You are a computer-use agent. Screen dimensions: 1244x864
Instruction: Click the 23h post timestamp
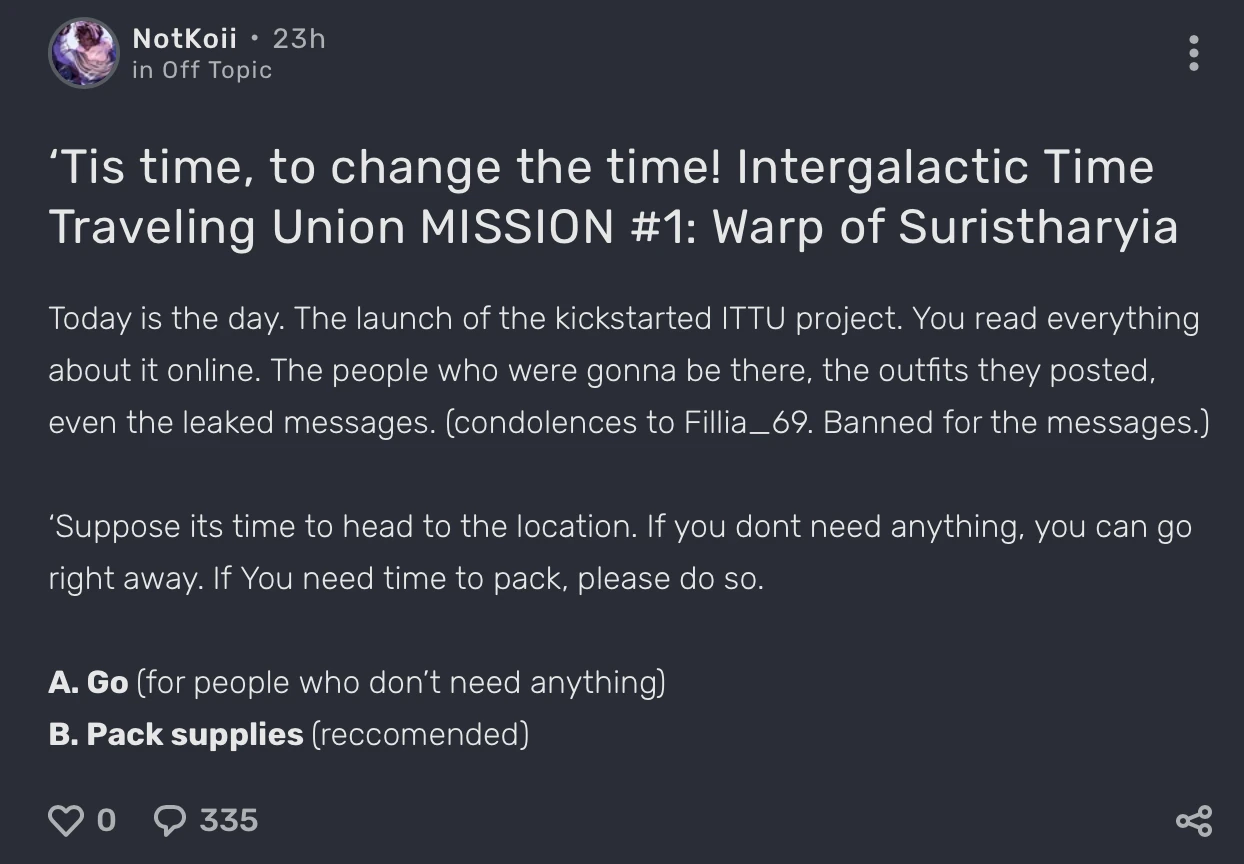[299, 39]
